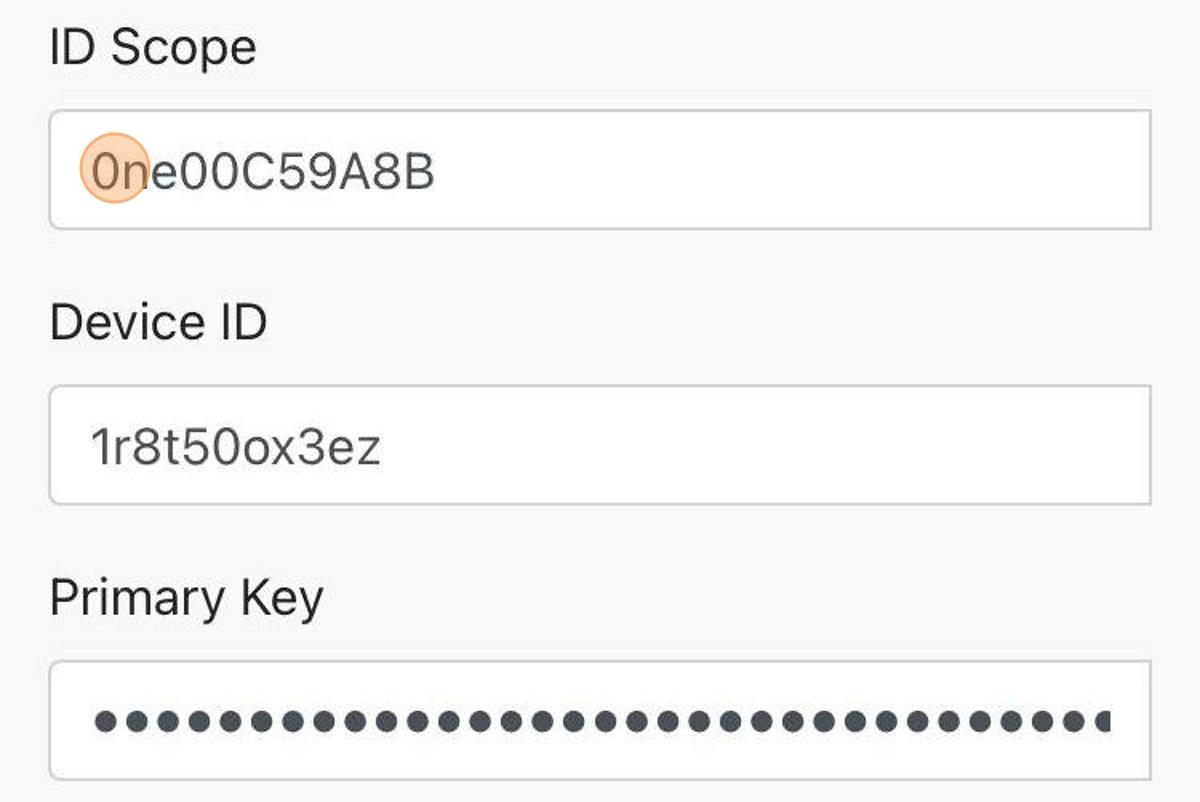Place cursor at end of ID Scope value

point(436,172)
